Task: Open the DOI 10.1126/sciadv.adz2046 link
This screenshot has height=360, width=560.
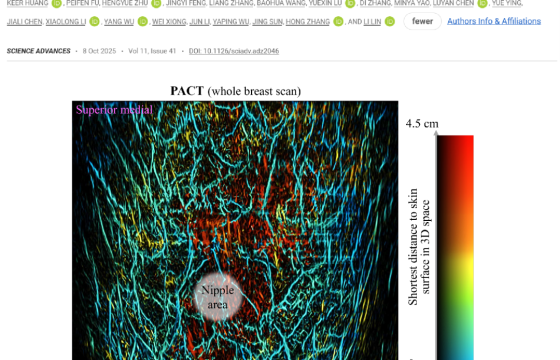Action: click(x=234, y=51)
